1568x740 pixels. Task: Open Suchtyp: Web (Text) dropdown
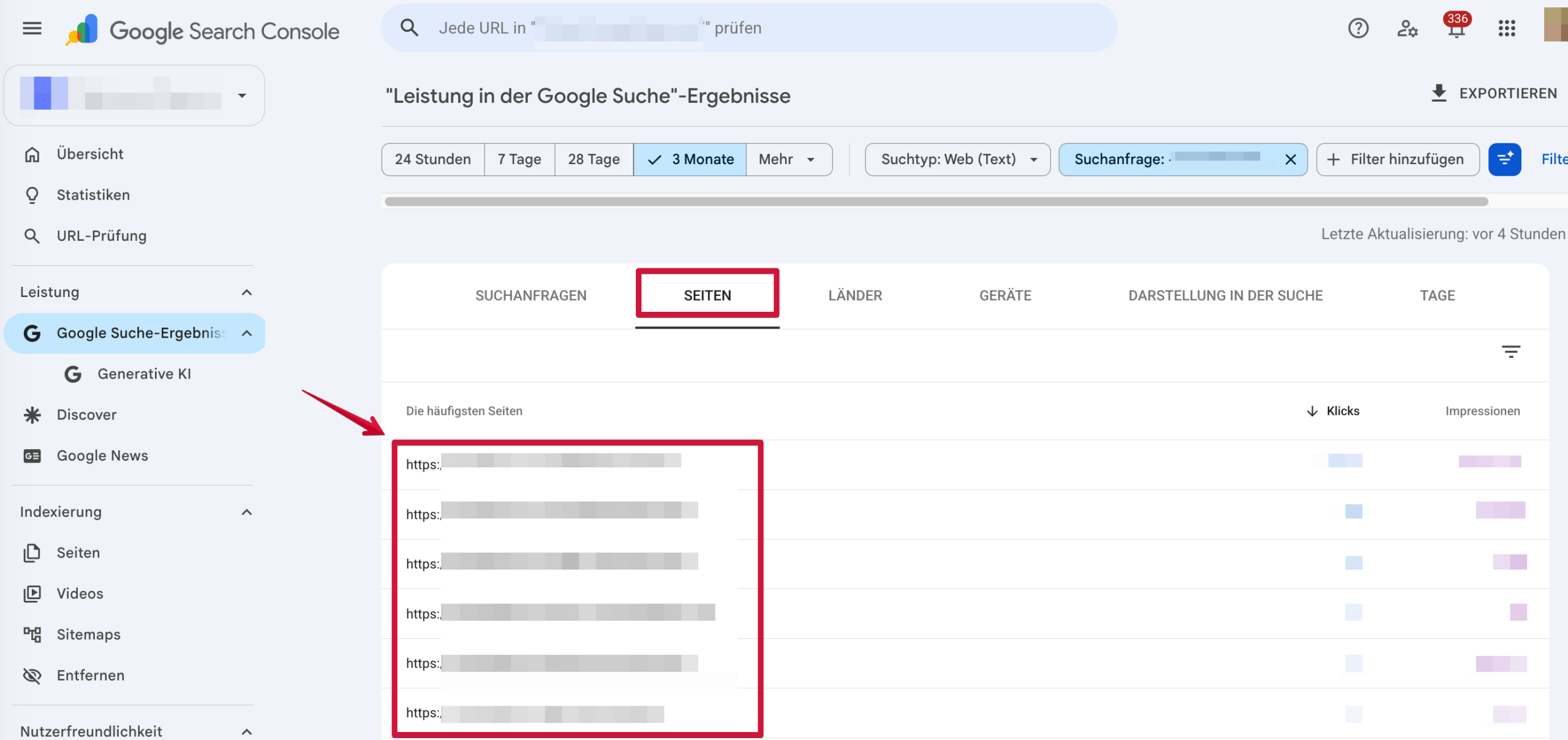pos(957,159)
